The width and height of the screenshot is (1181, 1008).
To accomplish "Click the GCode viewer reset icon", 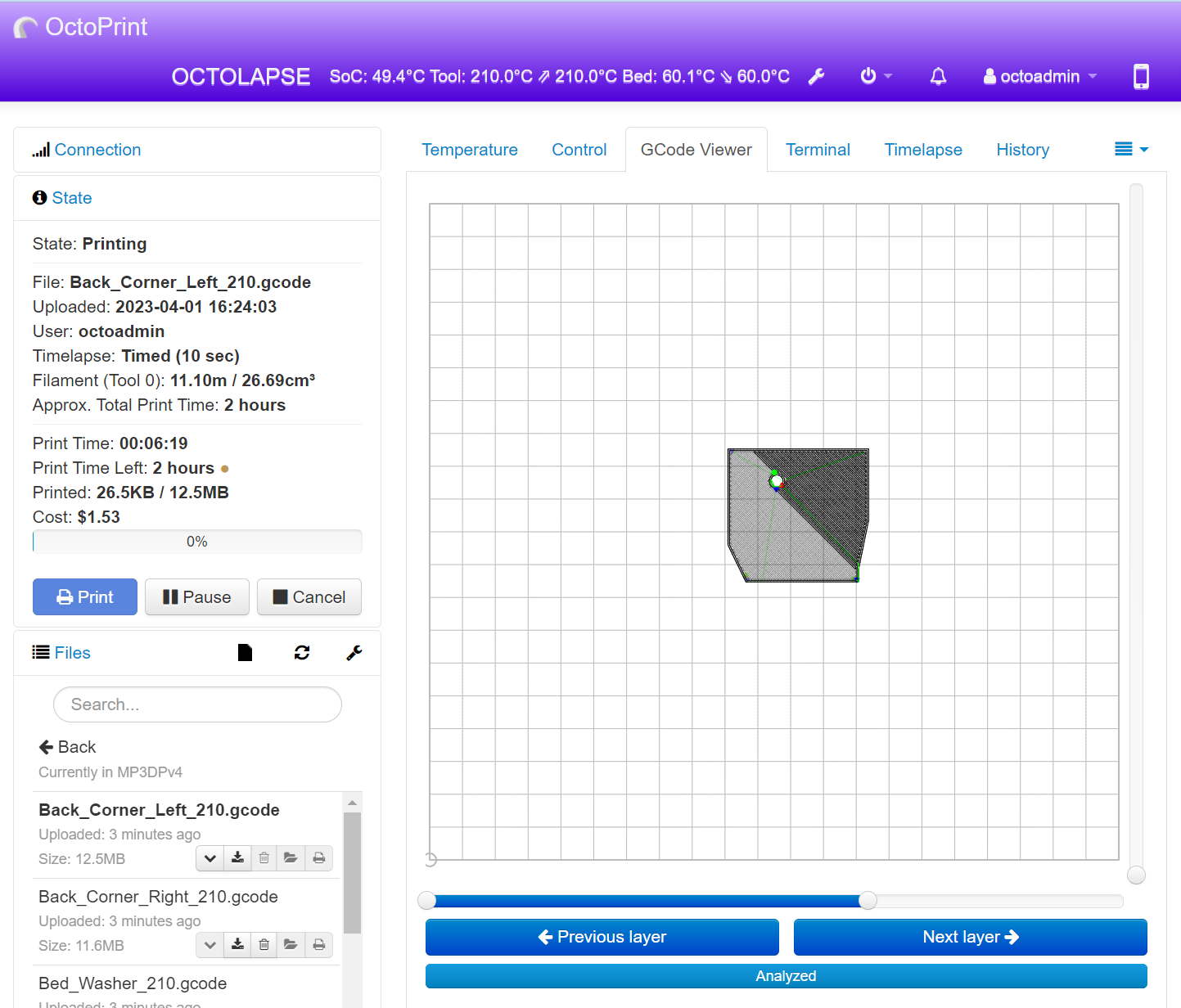I will click(x=431, y=859).
